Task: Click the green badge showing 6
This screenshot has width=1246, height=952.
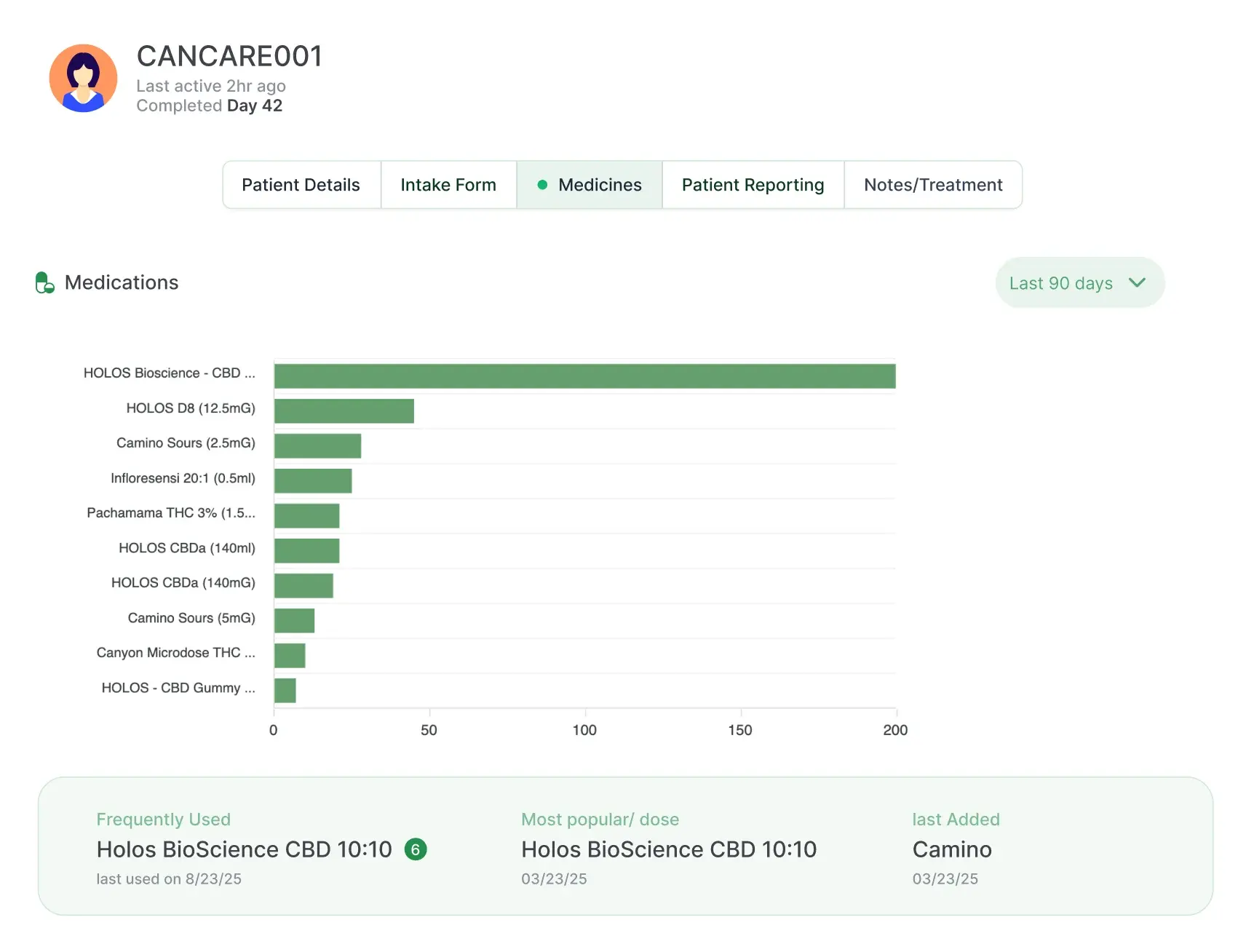Action: (x=416, y=849)
